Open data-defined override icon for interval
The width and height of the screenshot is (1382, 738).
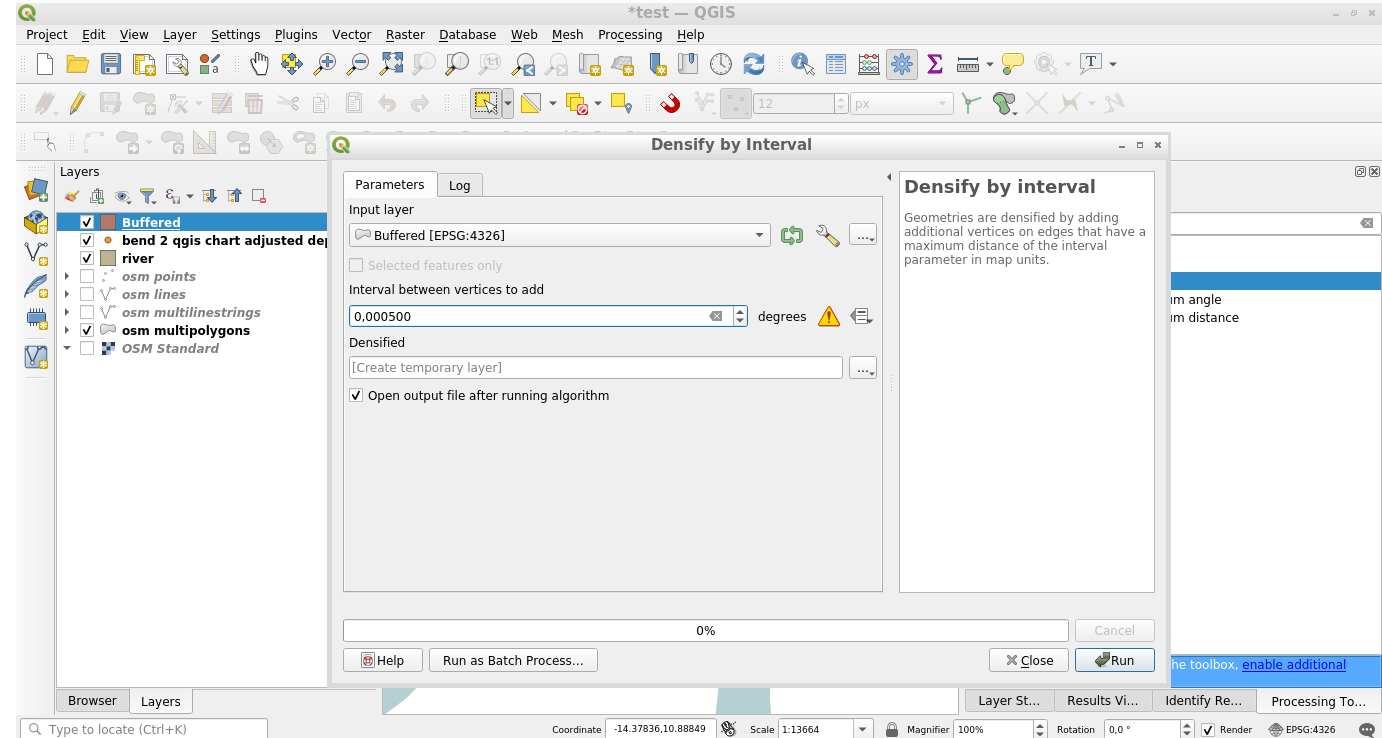click(x=862, y=316)
